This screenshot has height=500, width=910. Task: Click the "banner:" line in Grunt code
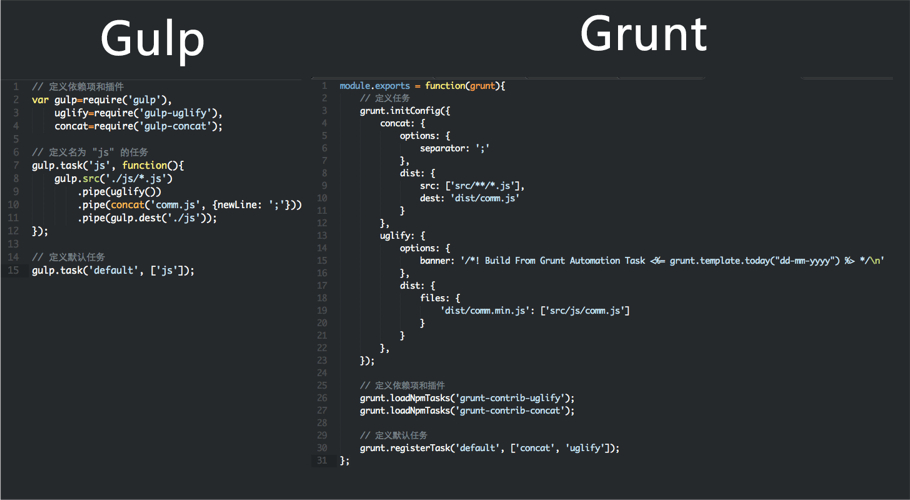coord(652,260)
